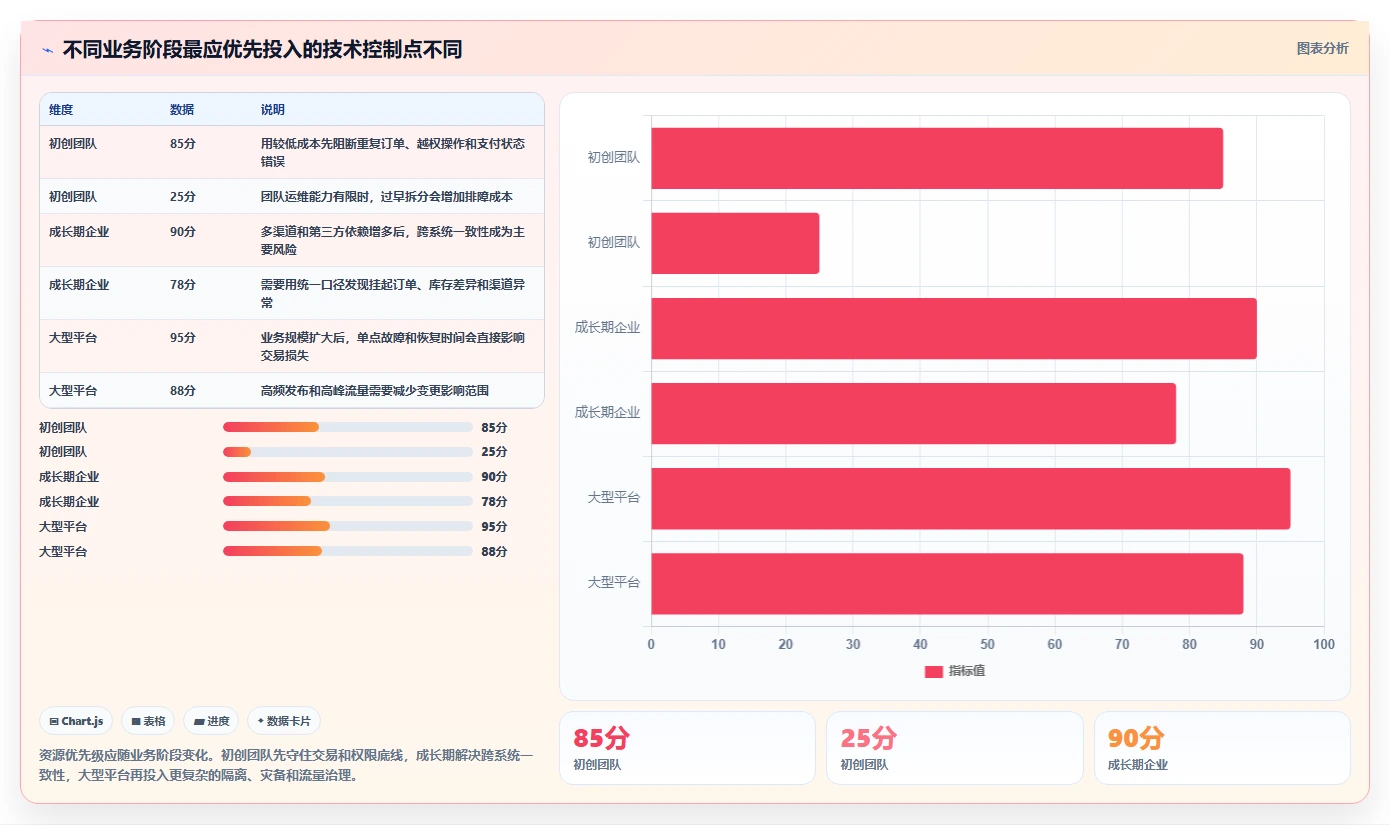Click the chart bar with value 90
Viewport: 1390px width, 825px height.
(x=954, y=328)
